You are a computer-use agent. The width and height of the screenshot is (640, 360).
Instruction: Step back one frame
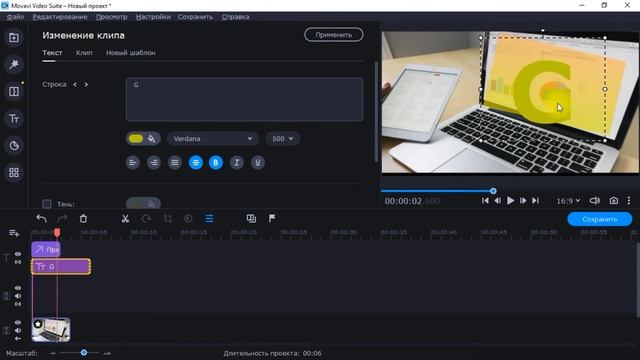[498, 201]
